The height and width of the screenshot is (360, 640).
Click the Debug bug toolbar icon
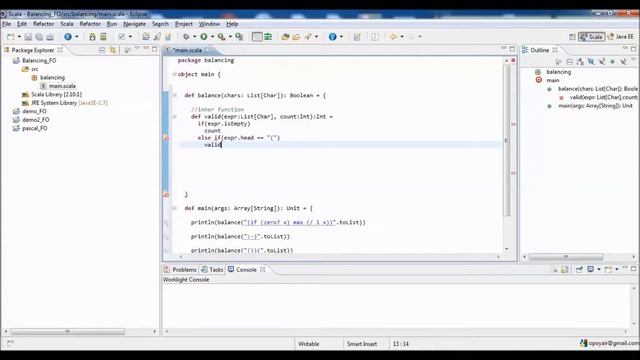pyautogui.click(x=186, y=37)
